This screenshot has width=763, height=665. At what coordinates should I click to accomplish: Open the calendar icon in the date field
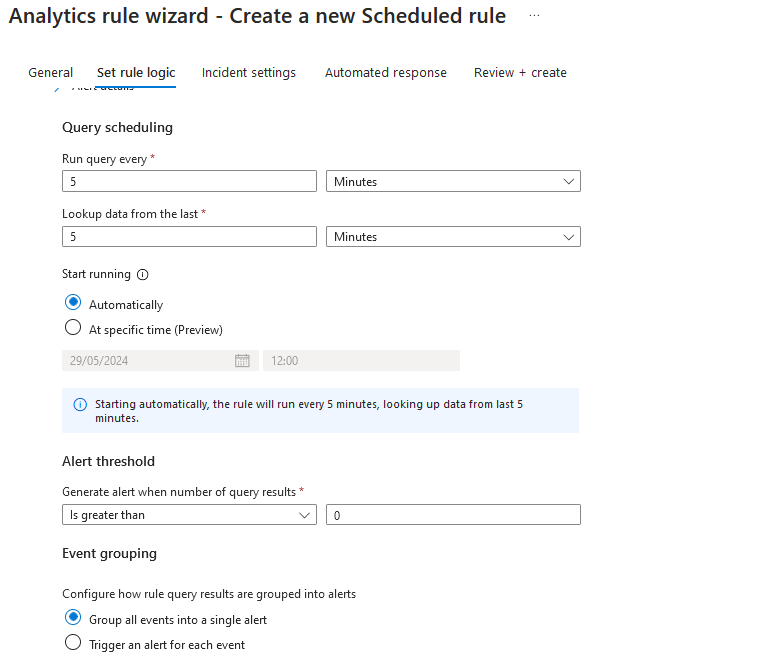pyautogui.click(x=242, y=361)
